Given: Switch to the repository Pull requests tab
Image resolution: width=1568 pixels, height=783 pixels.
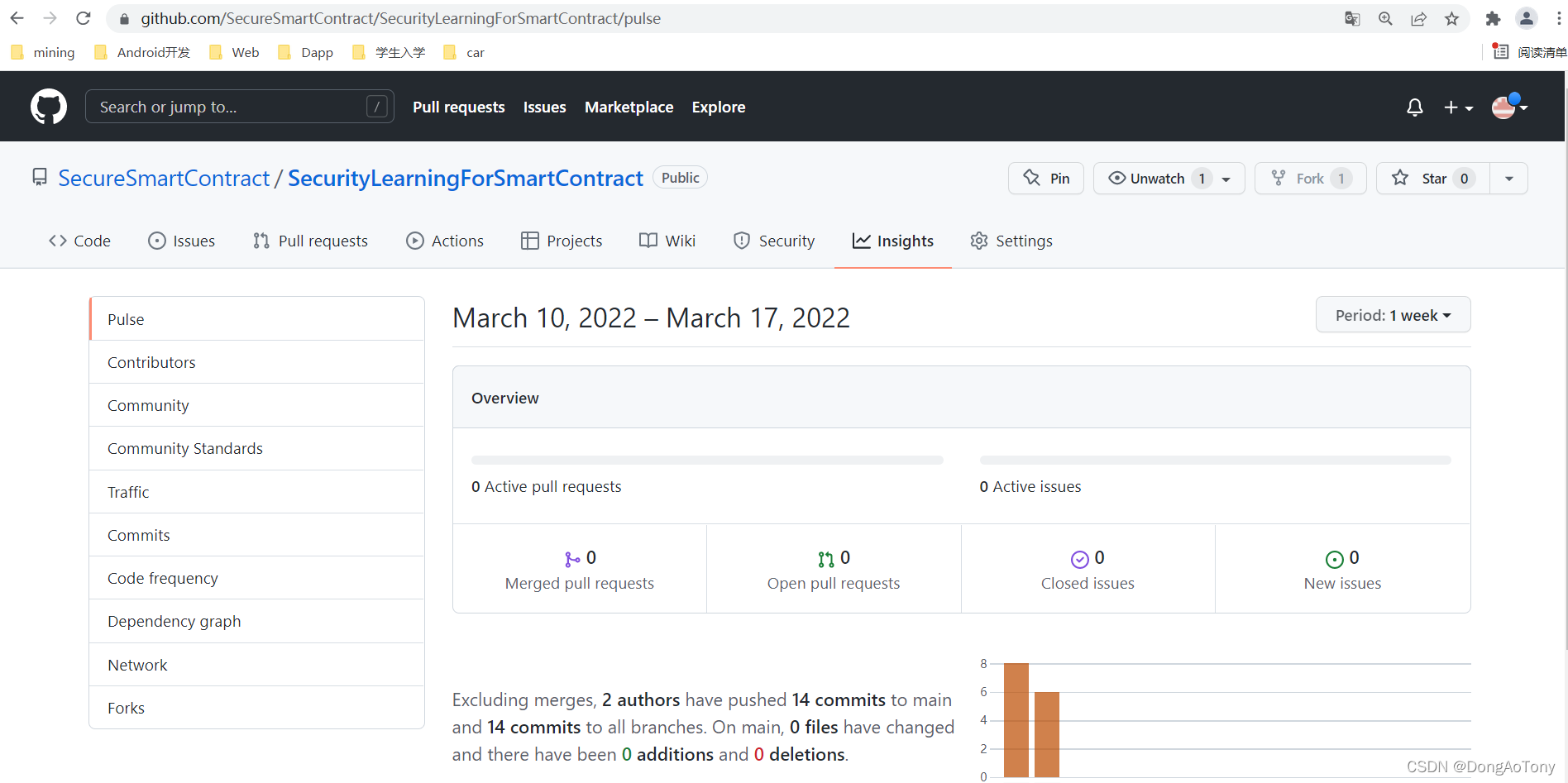Looking at the screenshot, I should coord(310,241).
